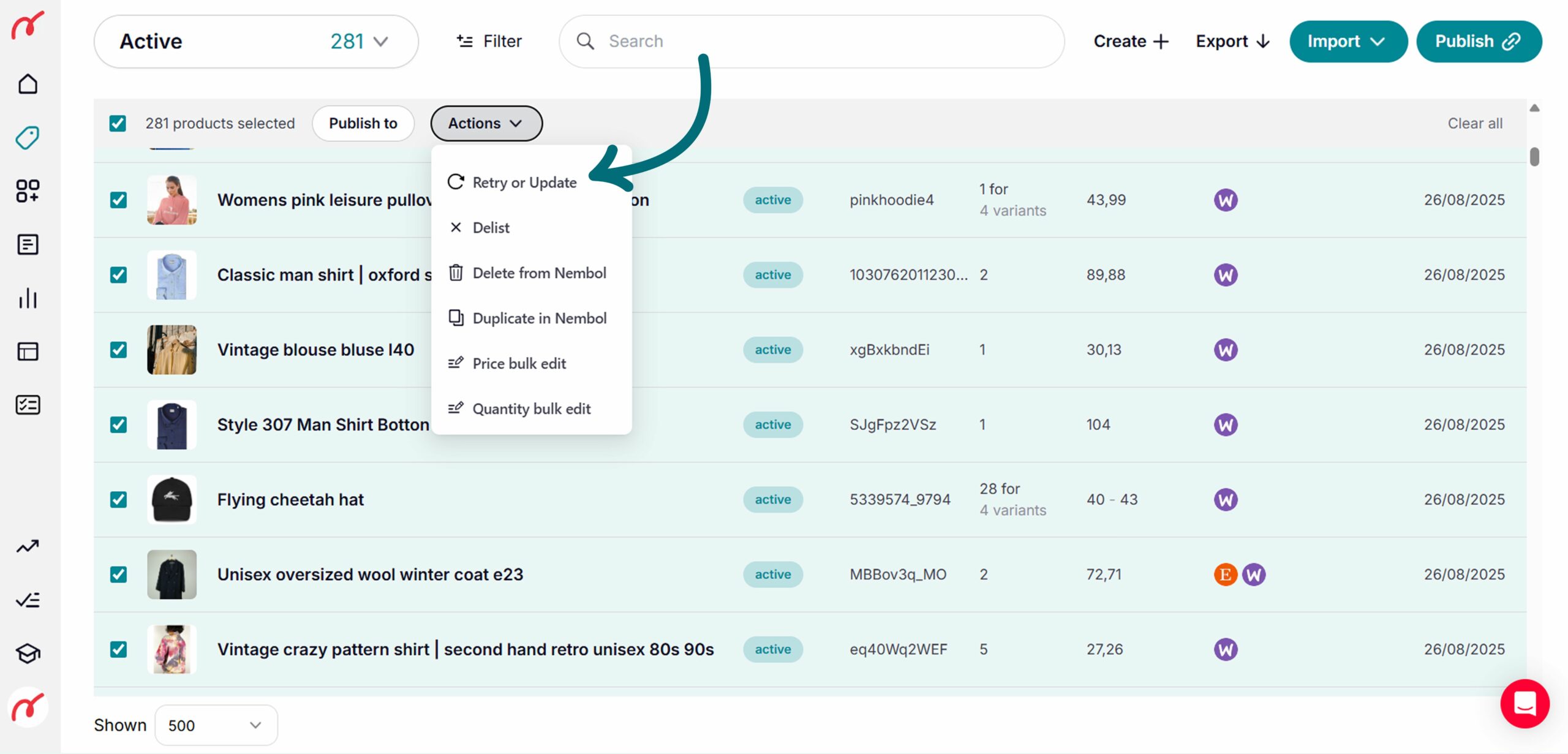Click the vertical scrollbar thumb
The image size is (1568, 754).
tap(1534, 157)
